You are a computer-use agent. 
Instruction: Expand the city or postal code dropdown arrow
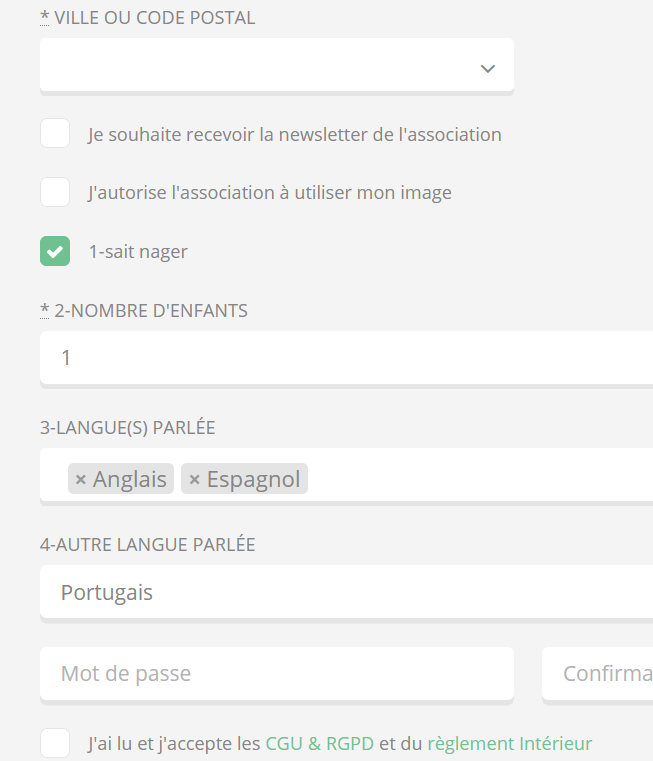pos(487,68)
